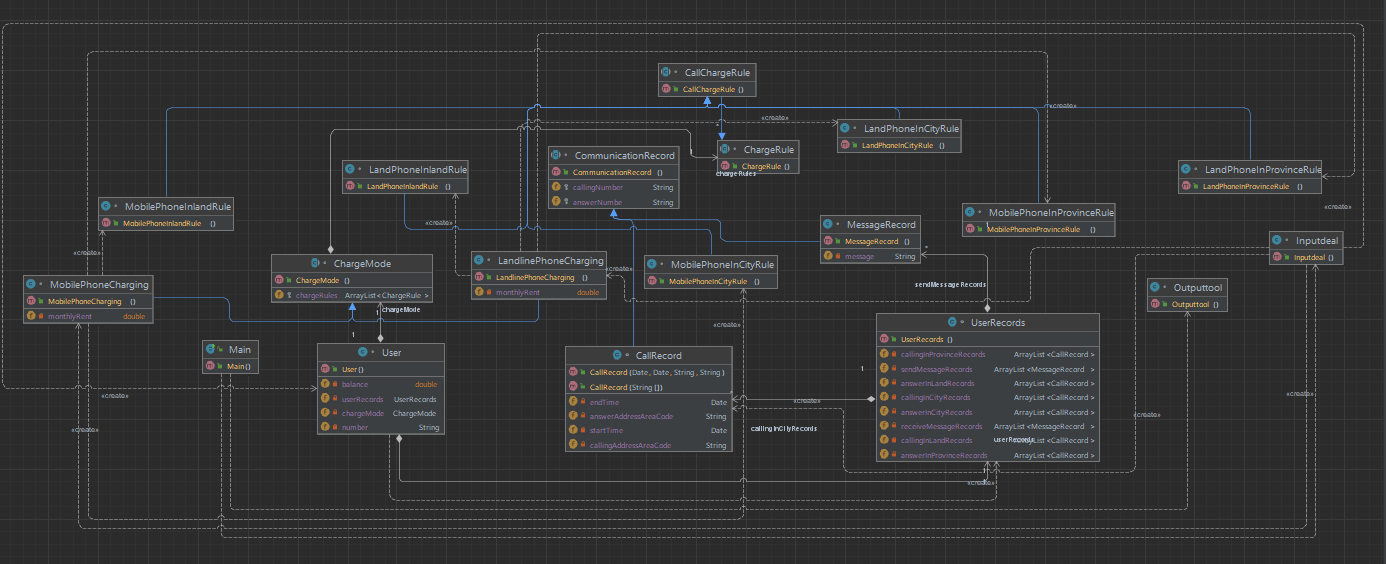The height and width of the screenshot is (564, 1386).
Task: Select the monthlyRent field in MobilePhoneCharging
Action: tap(87, 316)
